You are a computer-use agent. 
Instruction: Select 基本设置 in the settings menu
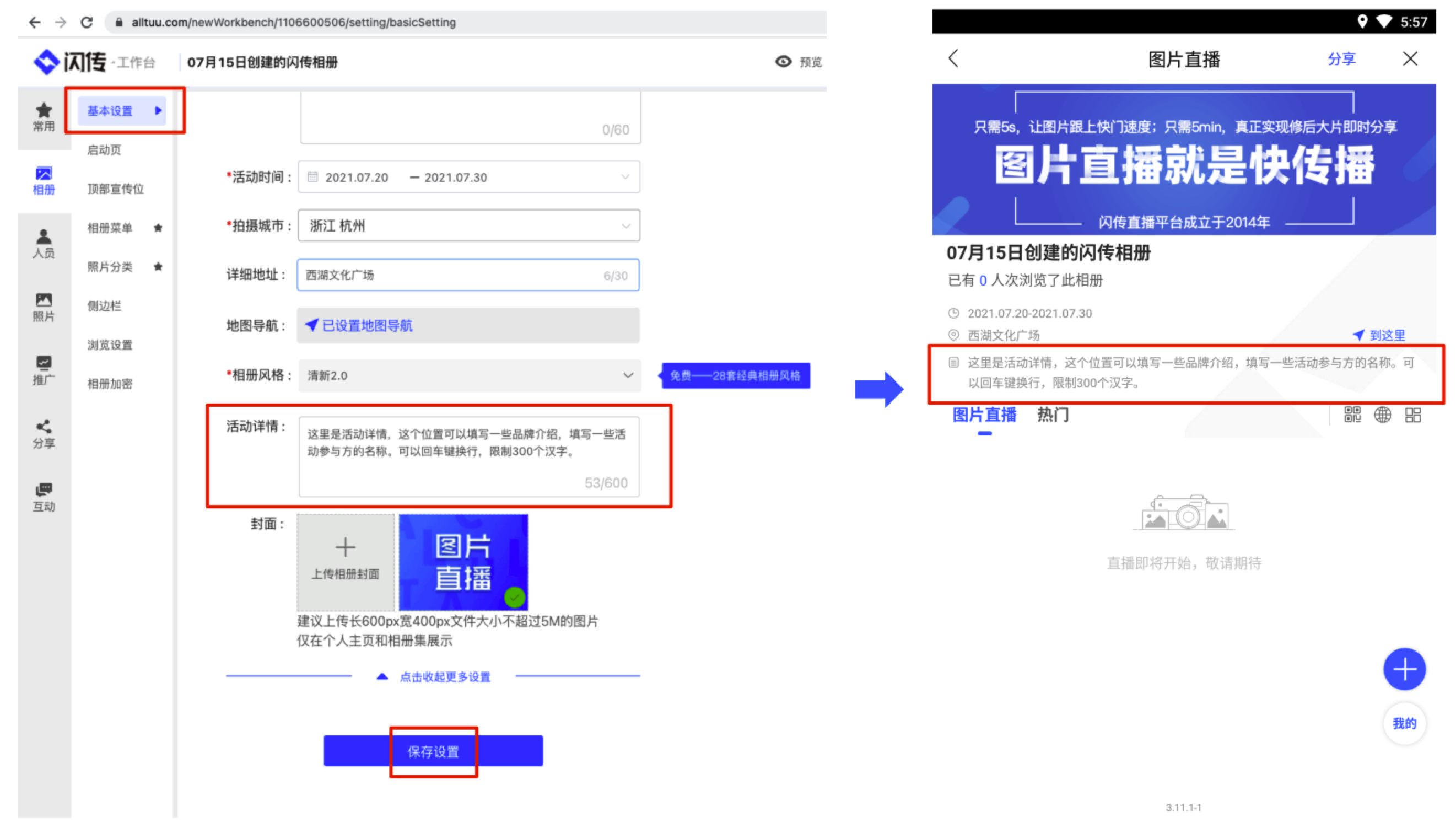[x=122, y=110]
